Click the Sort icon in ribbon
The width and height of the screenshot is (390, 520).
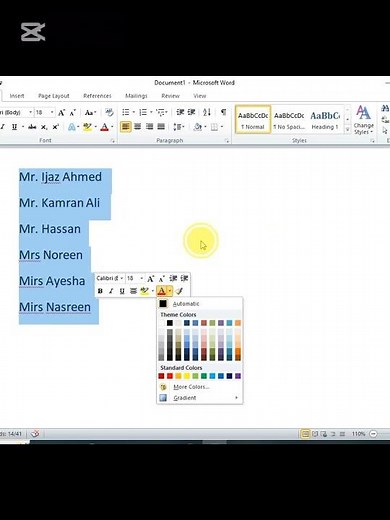pos(207,112)
